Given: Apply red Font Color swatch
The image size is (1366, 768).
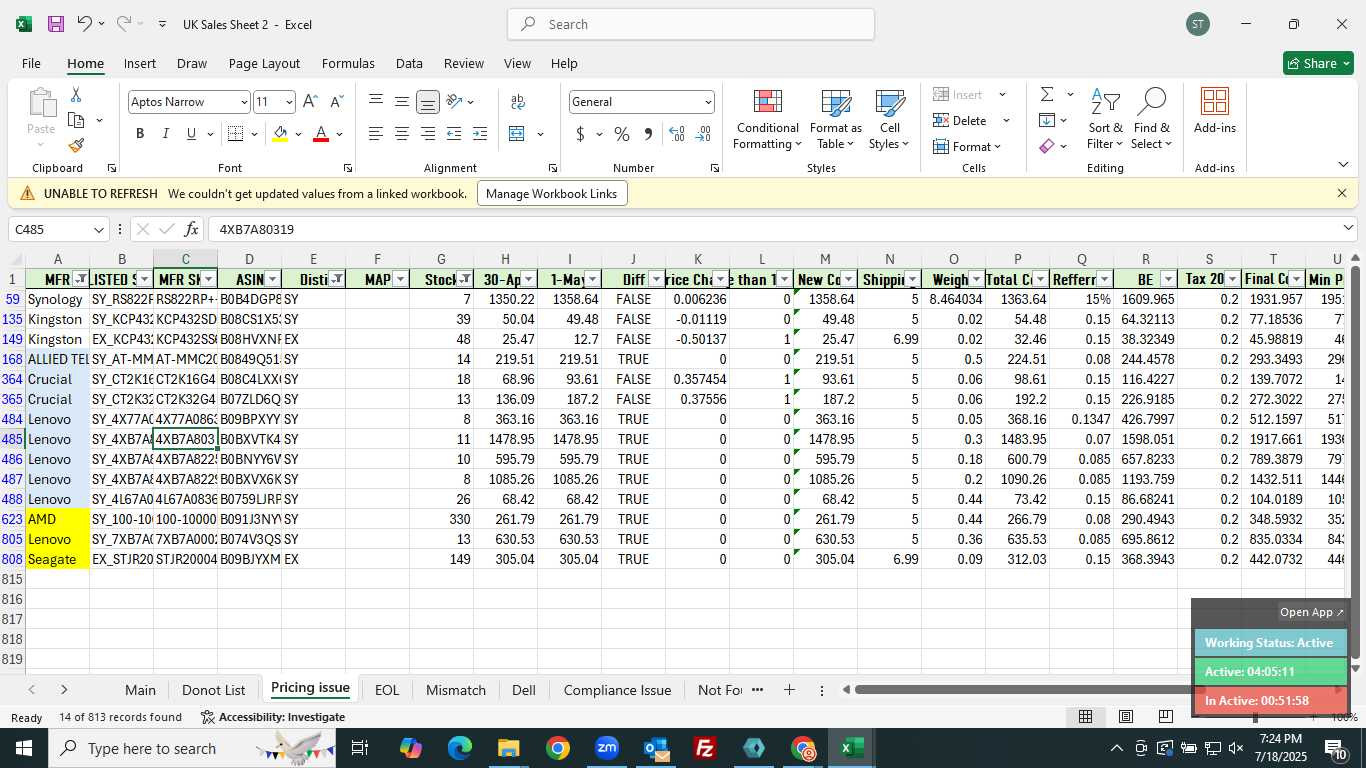Looking at the screenshot, I should [x=321, y=134].
